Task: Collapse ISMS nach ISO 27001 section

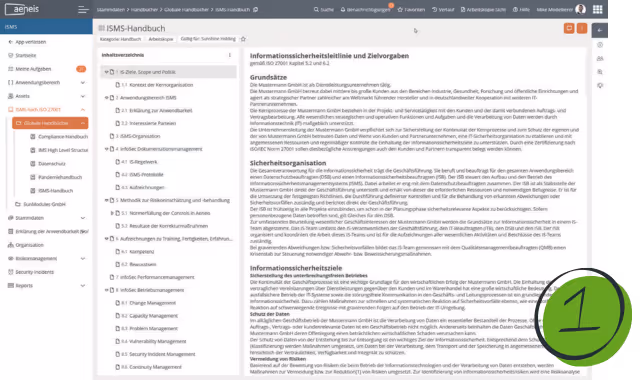Action: pyautogui.click(x=83, y=109)
